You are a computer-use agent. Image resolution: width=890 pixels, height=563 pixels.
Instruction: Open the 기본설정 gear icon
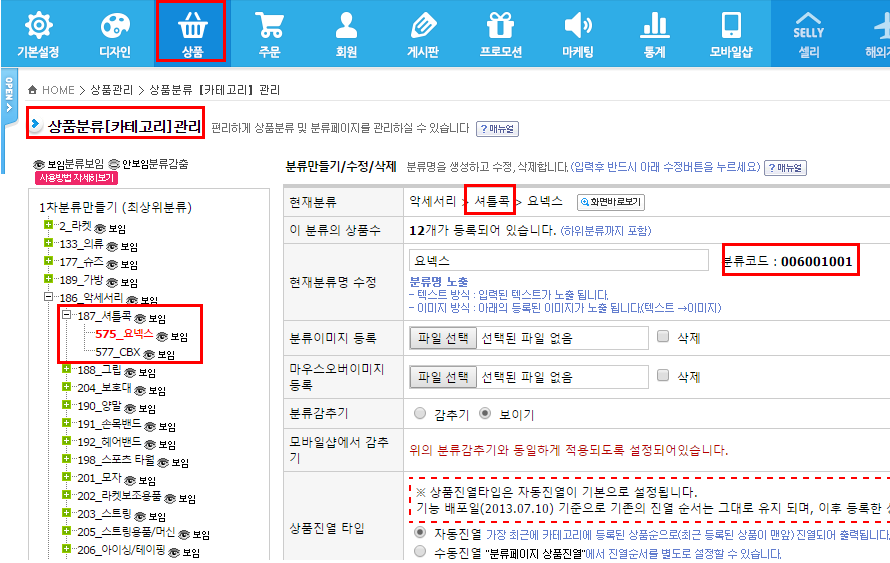click(39, 26)
